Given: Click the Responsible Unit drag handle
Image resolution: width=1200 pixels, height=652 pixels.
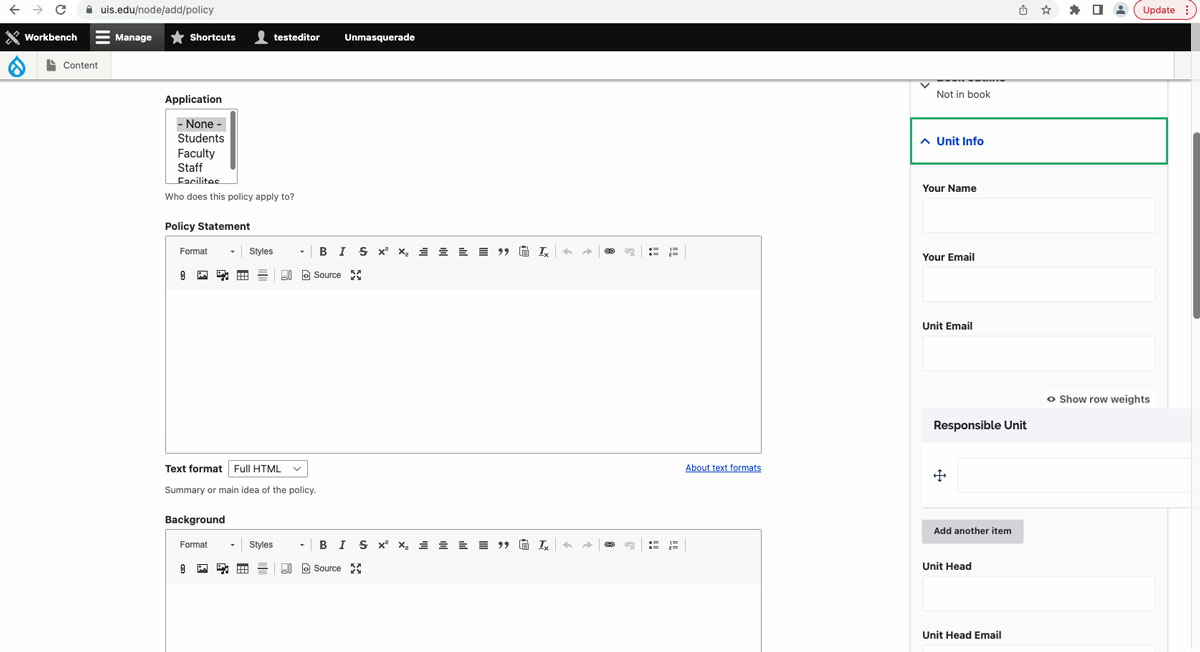Looking at the screenshot, I should [940, 476].
